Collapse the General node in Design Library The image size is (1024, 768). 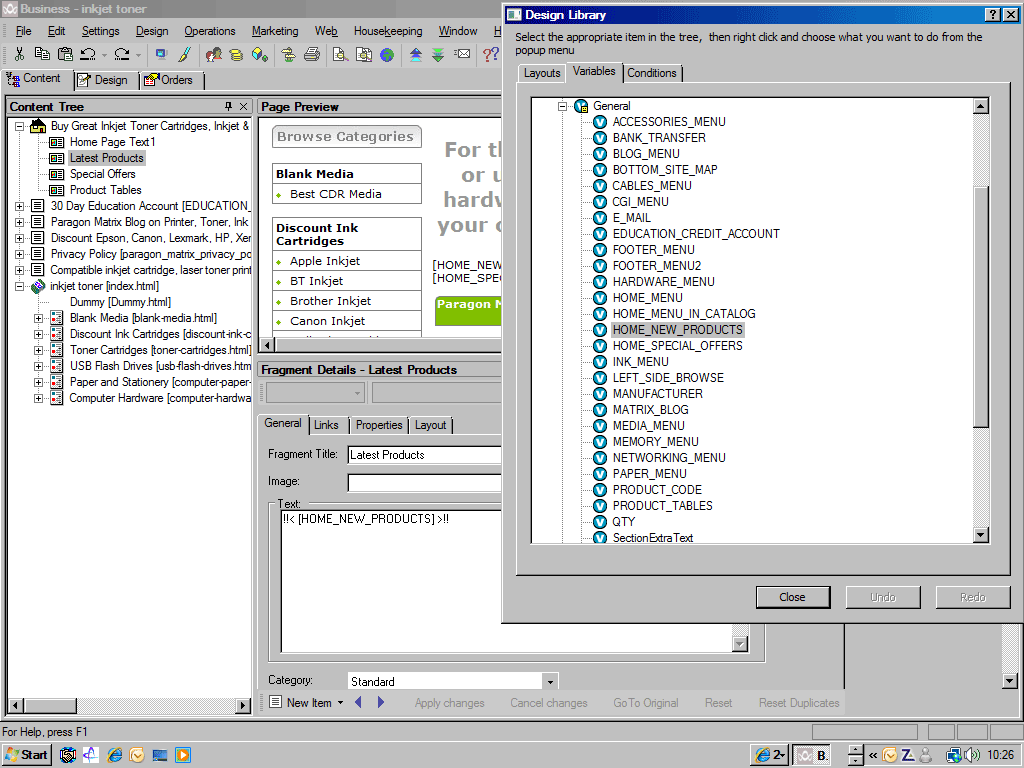point(563,106)
